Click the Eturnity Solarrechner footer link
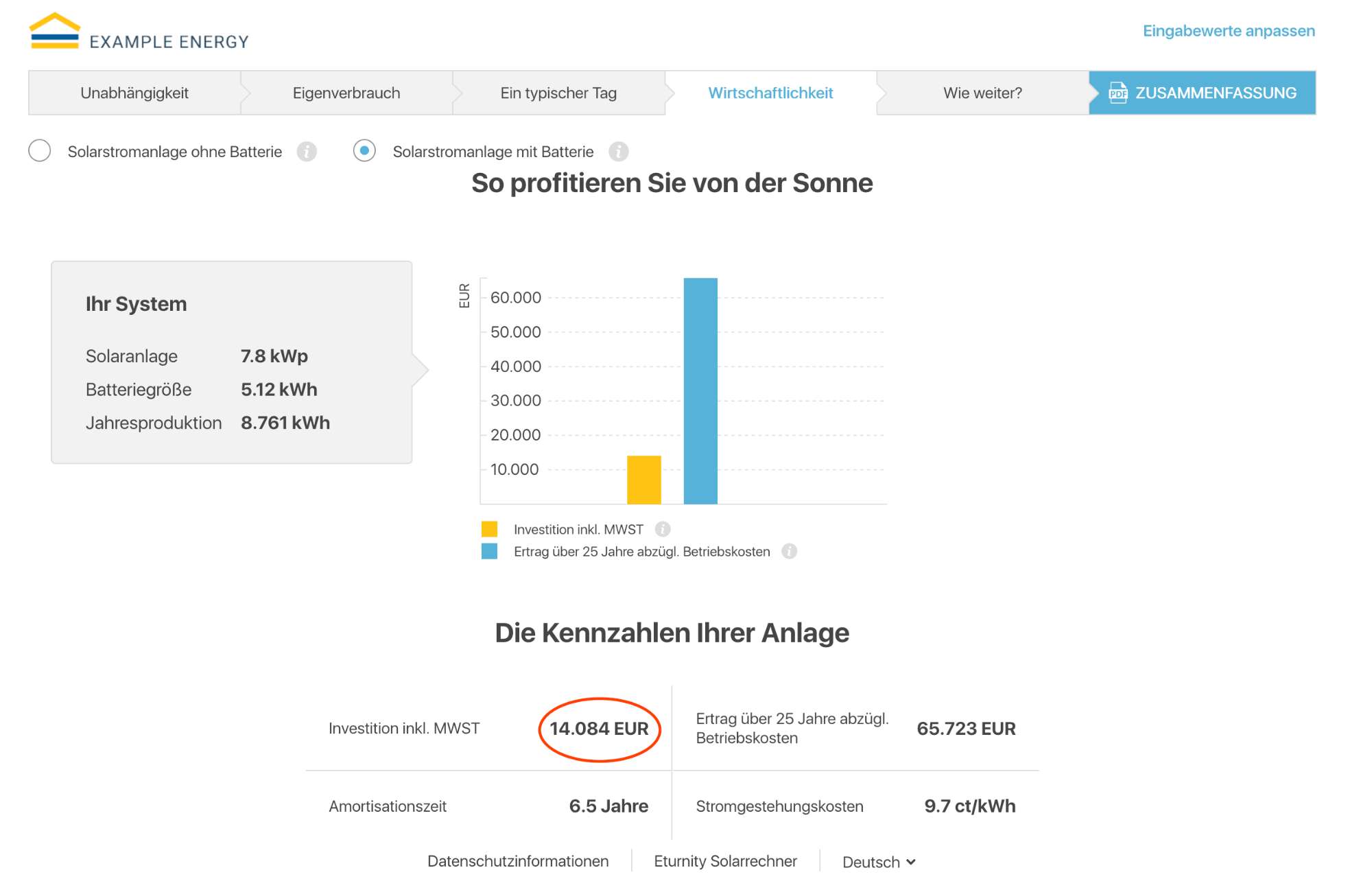Image resolution: width=1372 pixels, height=879 pixels. tap(725, 861)
